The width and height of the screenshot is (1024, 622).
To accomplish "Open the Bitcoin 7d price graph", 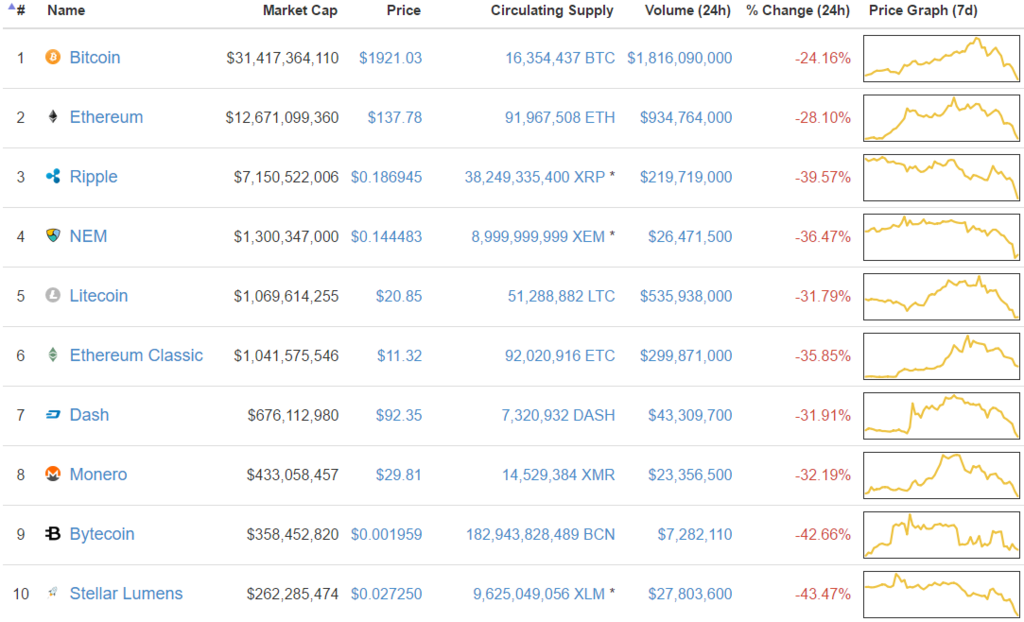I will point(941,59).
